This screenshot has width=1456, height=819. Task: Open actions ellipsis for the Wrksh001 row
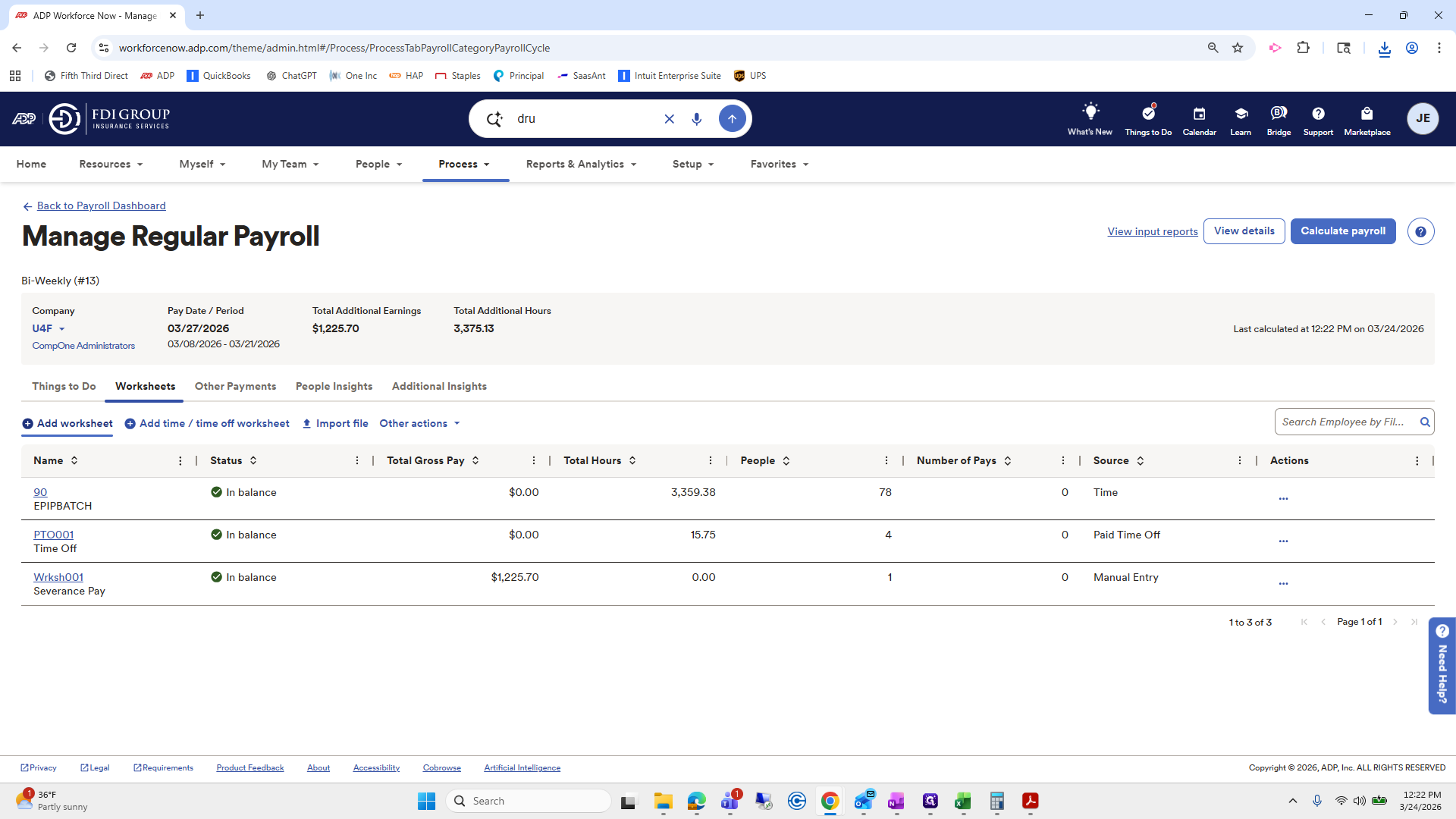pyautogui.click(x=1283, y=584)
